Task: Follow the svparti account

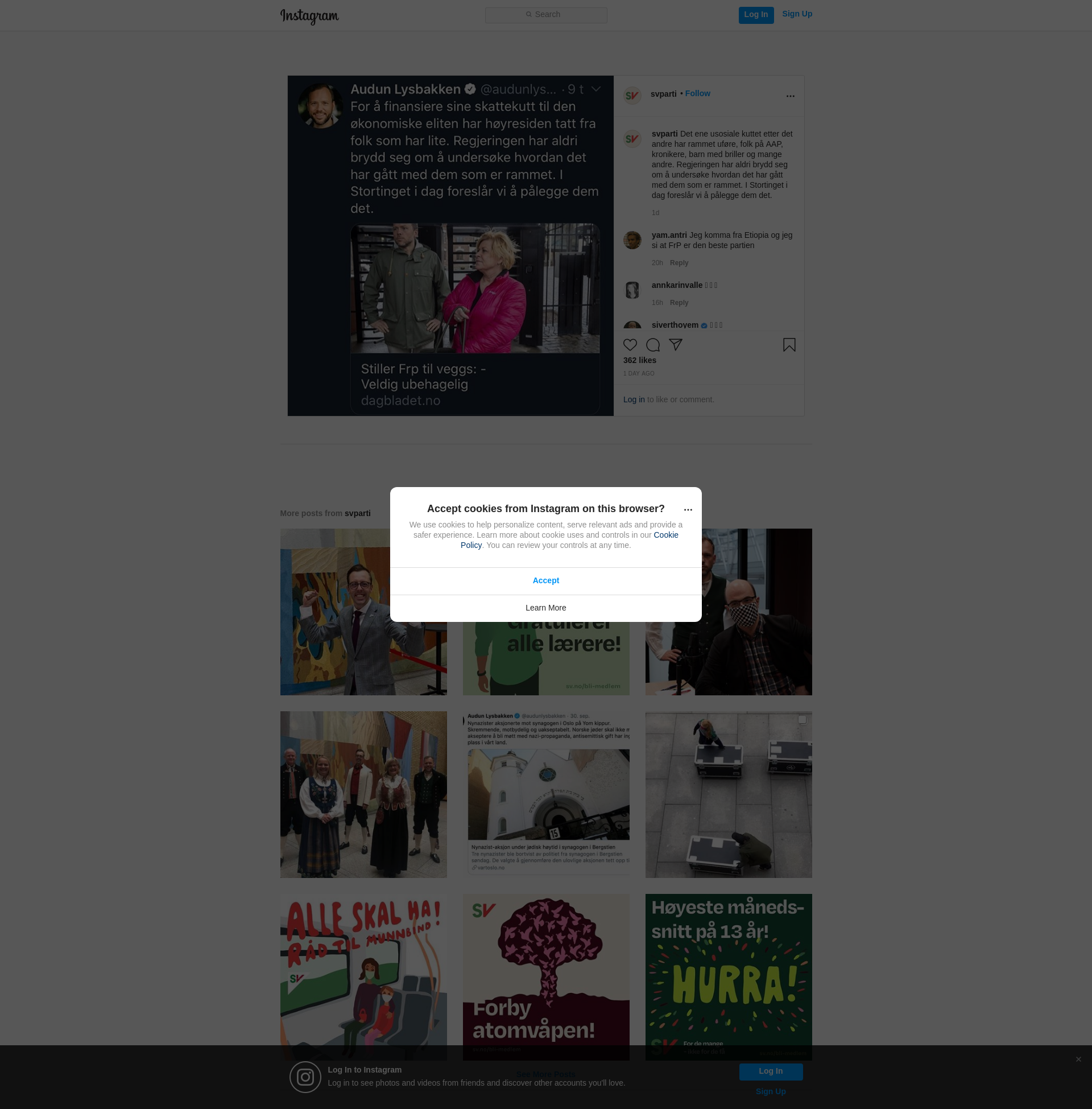Action: click(697, 93)
